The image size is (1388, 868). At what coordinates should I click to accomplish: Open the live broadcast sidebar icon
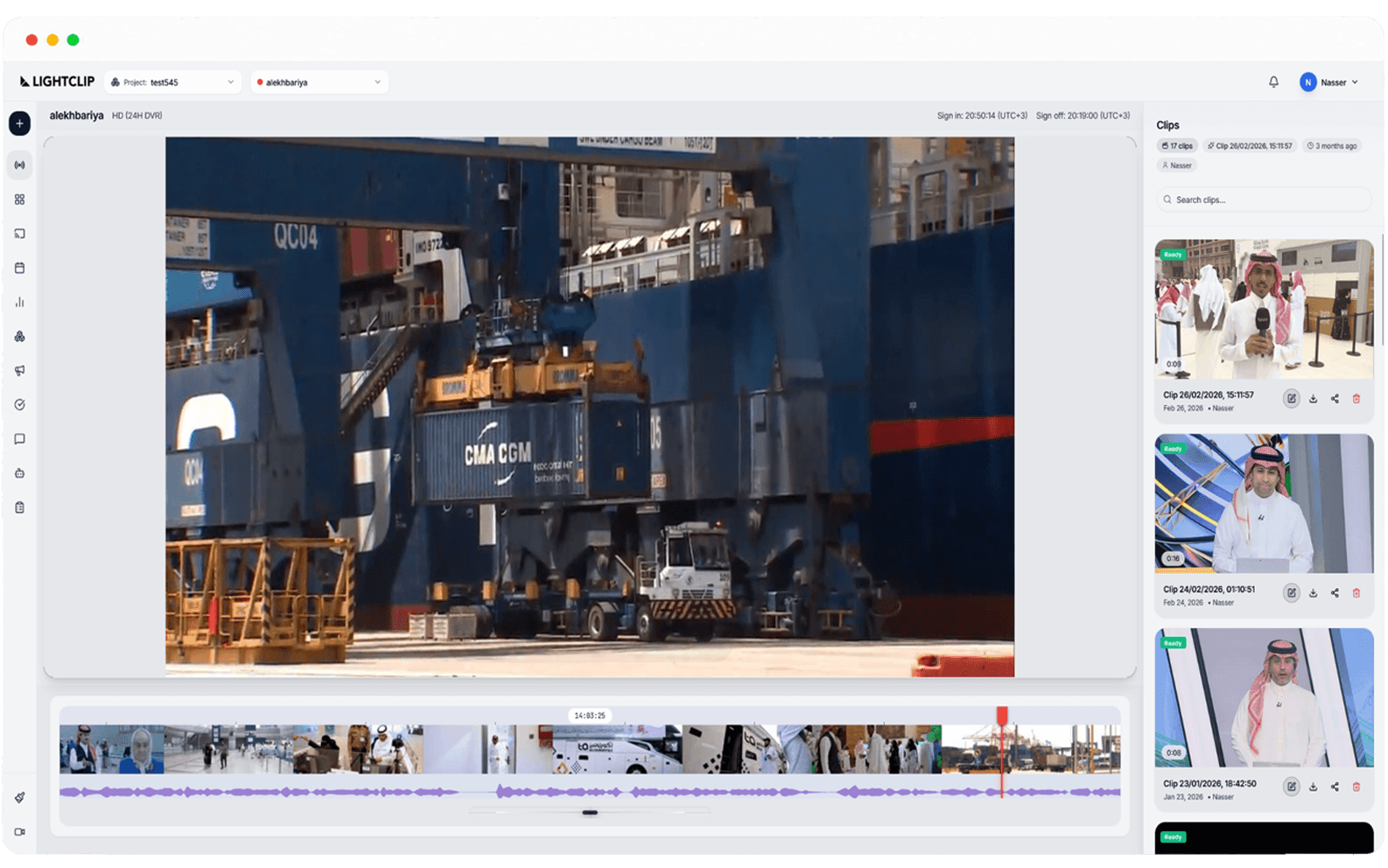[x=19, y=164]
